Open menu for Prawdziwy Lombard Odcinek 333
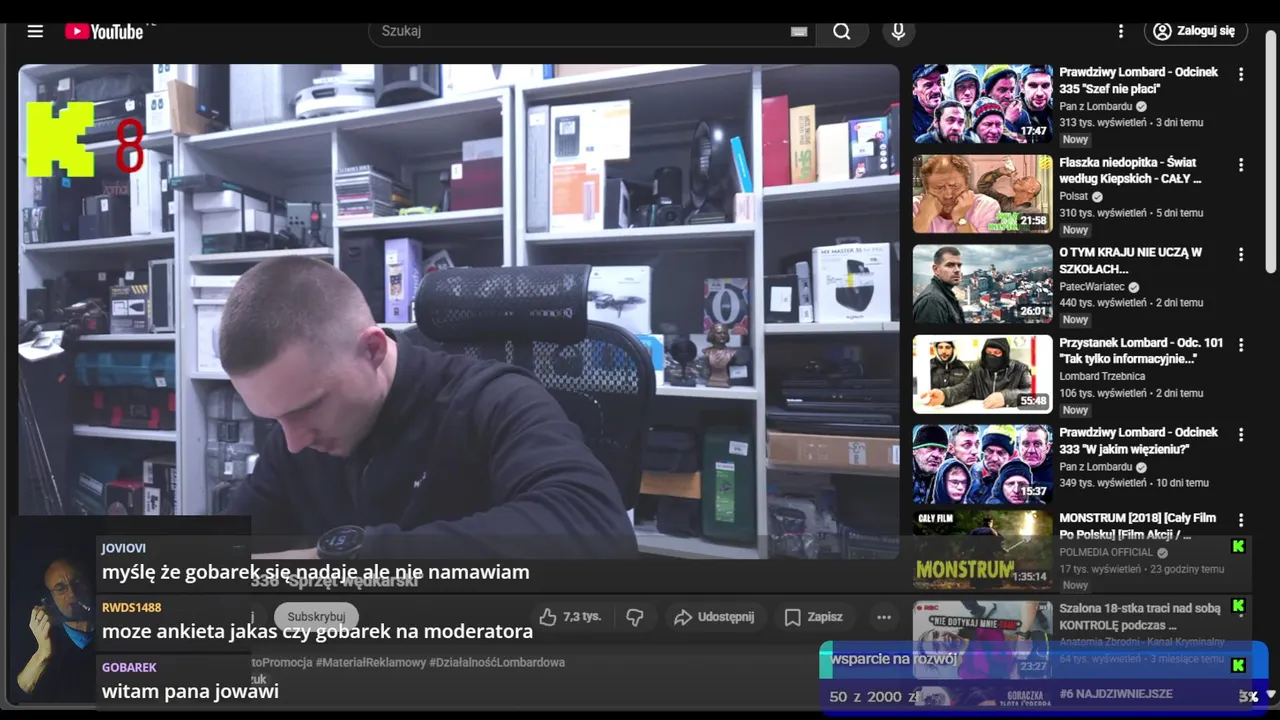 [x=1241, y=435]
